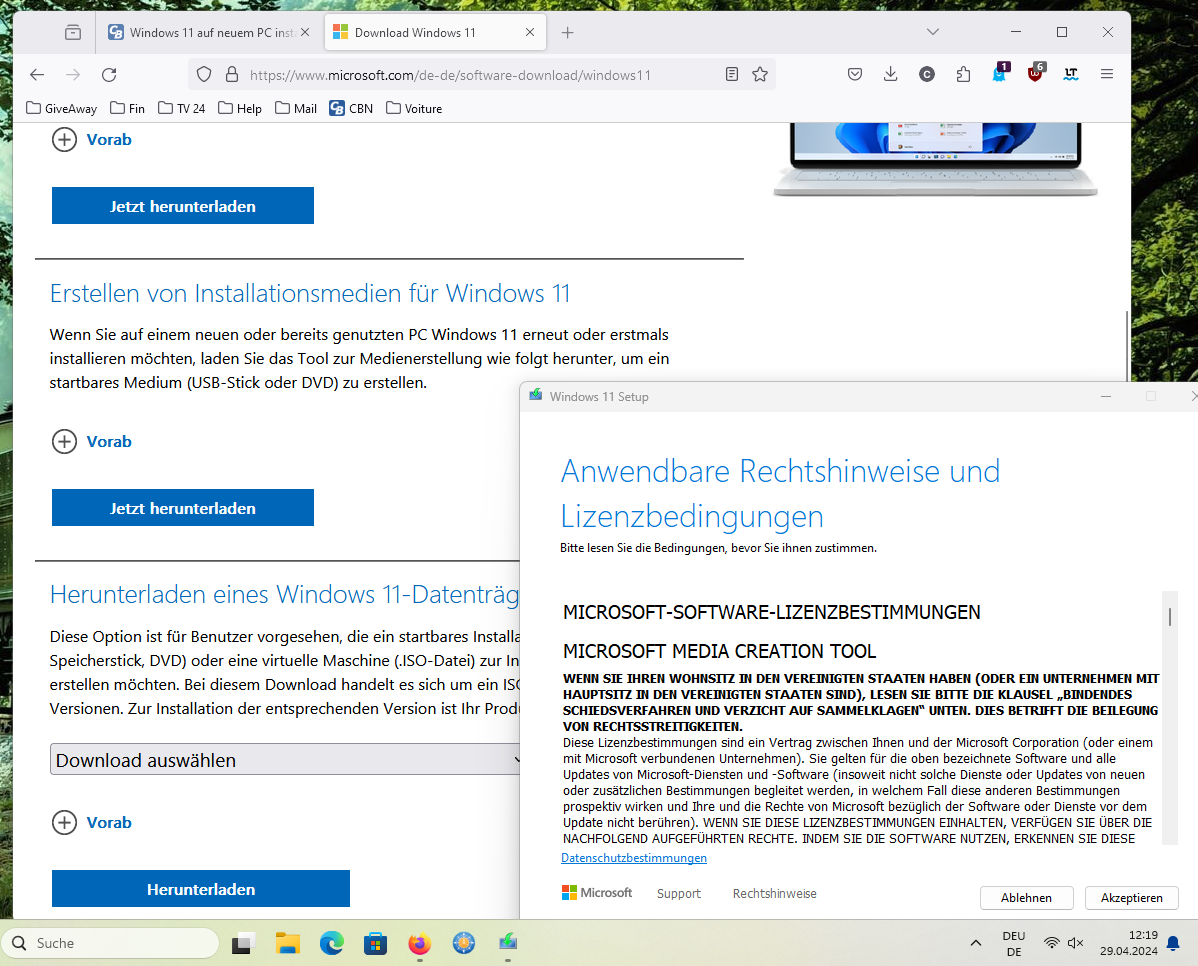This screenshot has width=1198, height=966.
Task: Open the 'Download auswählen' dropdown
Action: pyautogui.click(x=285, y=760)
